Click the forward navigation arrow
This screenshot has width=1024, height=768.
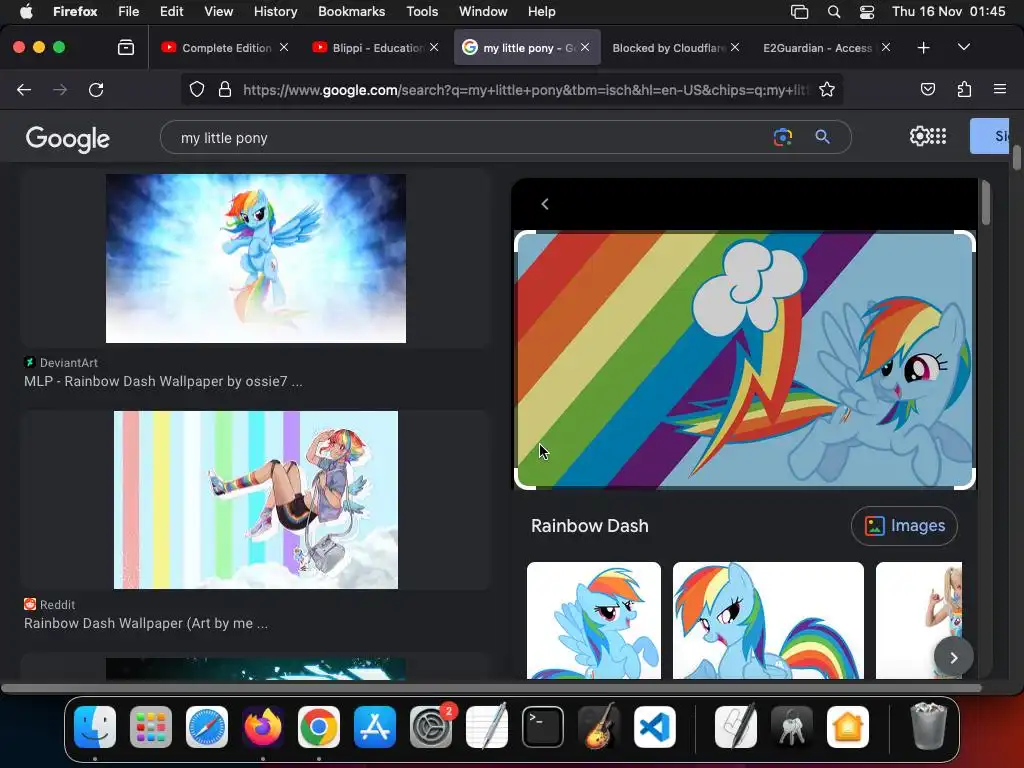click(x=60, y=89)
